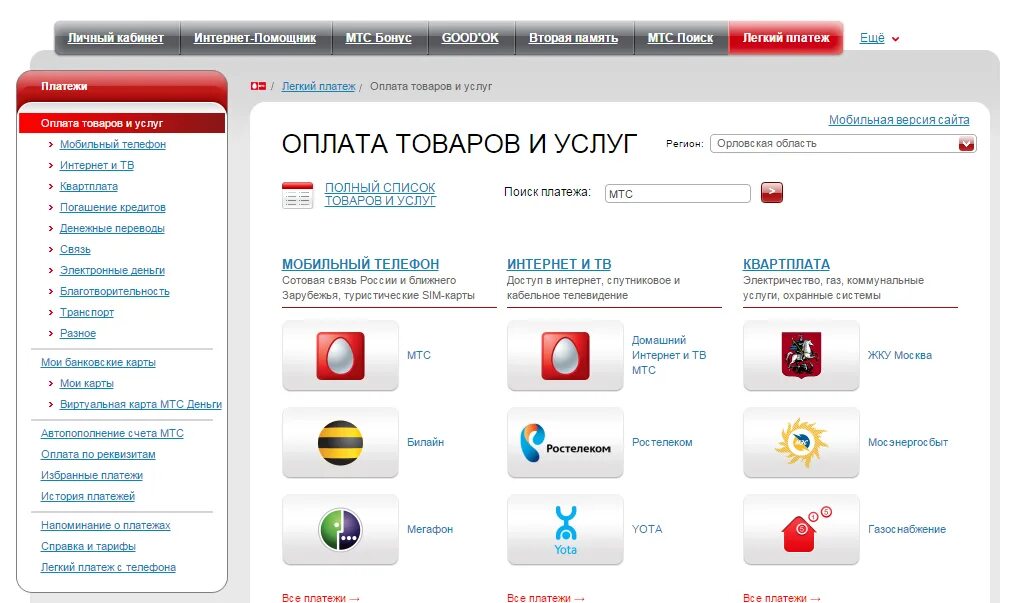The width and height of the screenshot is (1016, 603).
Task: Click Все платежи under Мобильный телефон
Action: (x=321, y=598)
